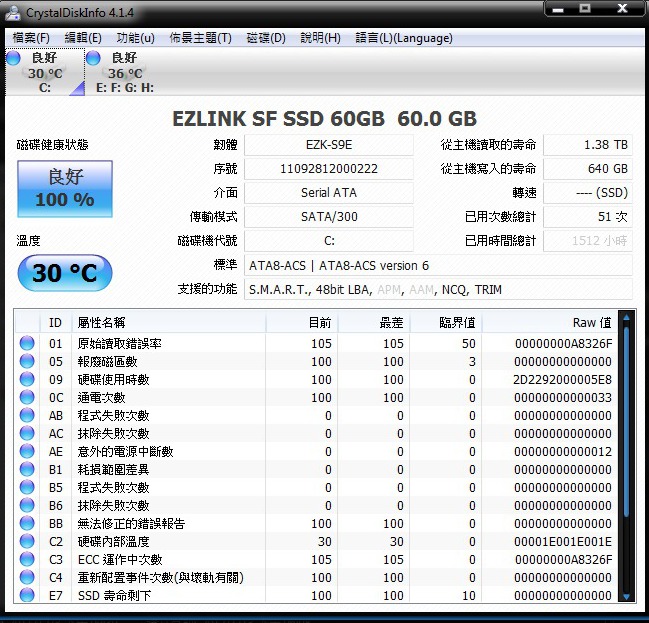Viewport: 649px width, 623px height.
Task: Click the transfer mode field SATA/300
Action: 329,217
